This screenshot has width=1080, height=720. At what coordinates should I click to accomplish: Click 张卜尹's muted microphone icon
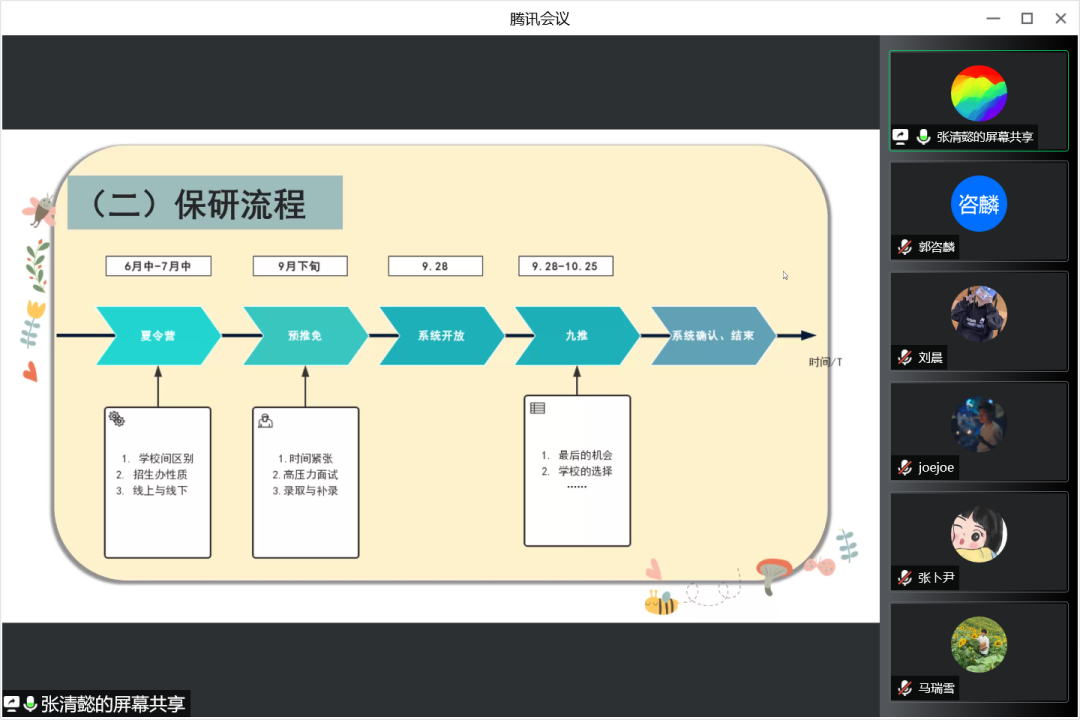point(905,577)
